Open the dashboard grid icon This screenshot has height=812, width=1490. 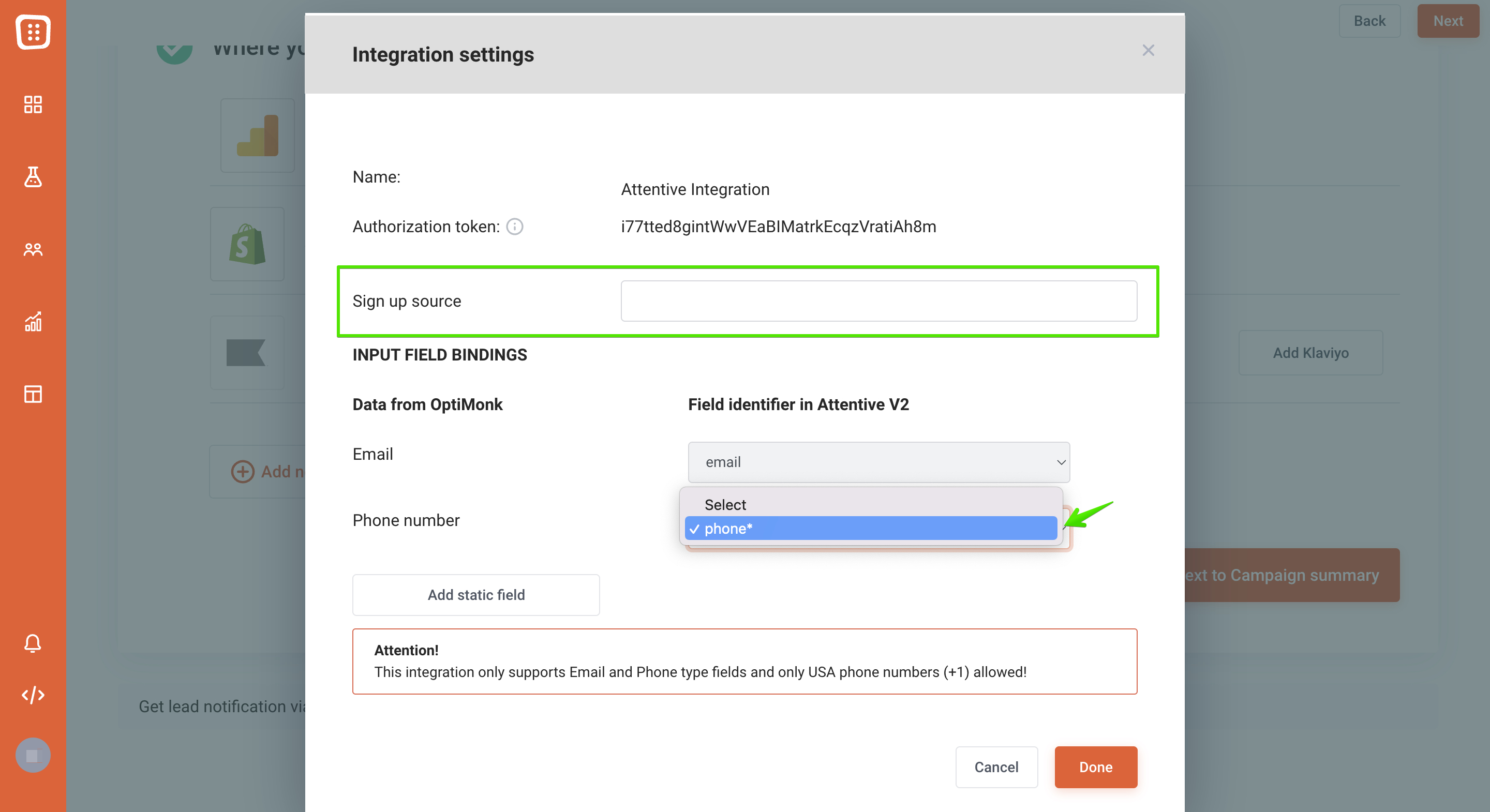[x=33, y=104]
